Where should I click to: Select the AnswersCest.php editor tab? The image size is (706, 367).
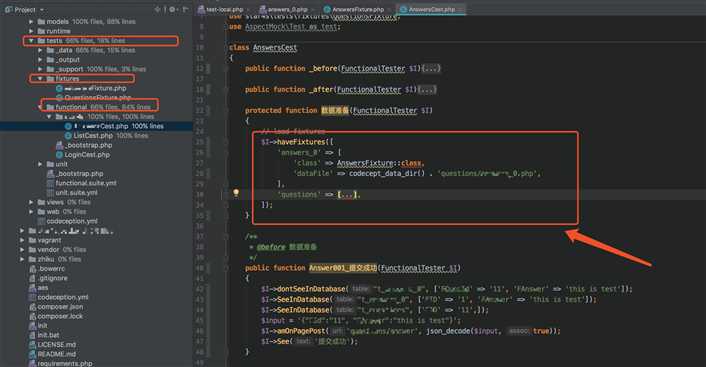coord(431,9)
